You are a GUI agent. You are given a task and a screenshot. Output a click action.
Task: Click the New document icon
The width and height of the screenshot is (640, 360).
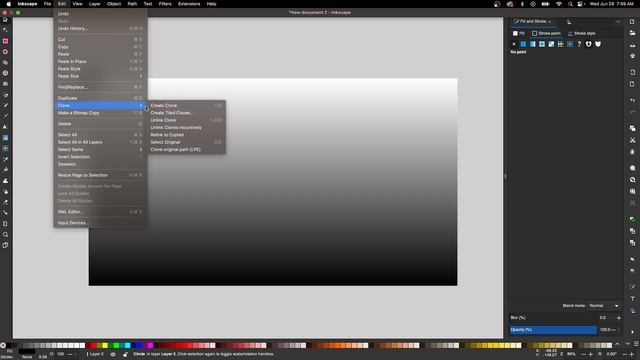(x=632, y=21)
